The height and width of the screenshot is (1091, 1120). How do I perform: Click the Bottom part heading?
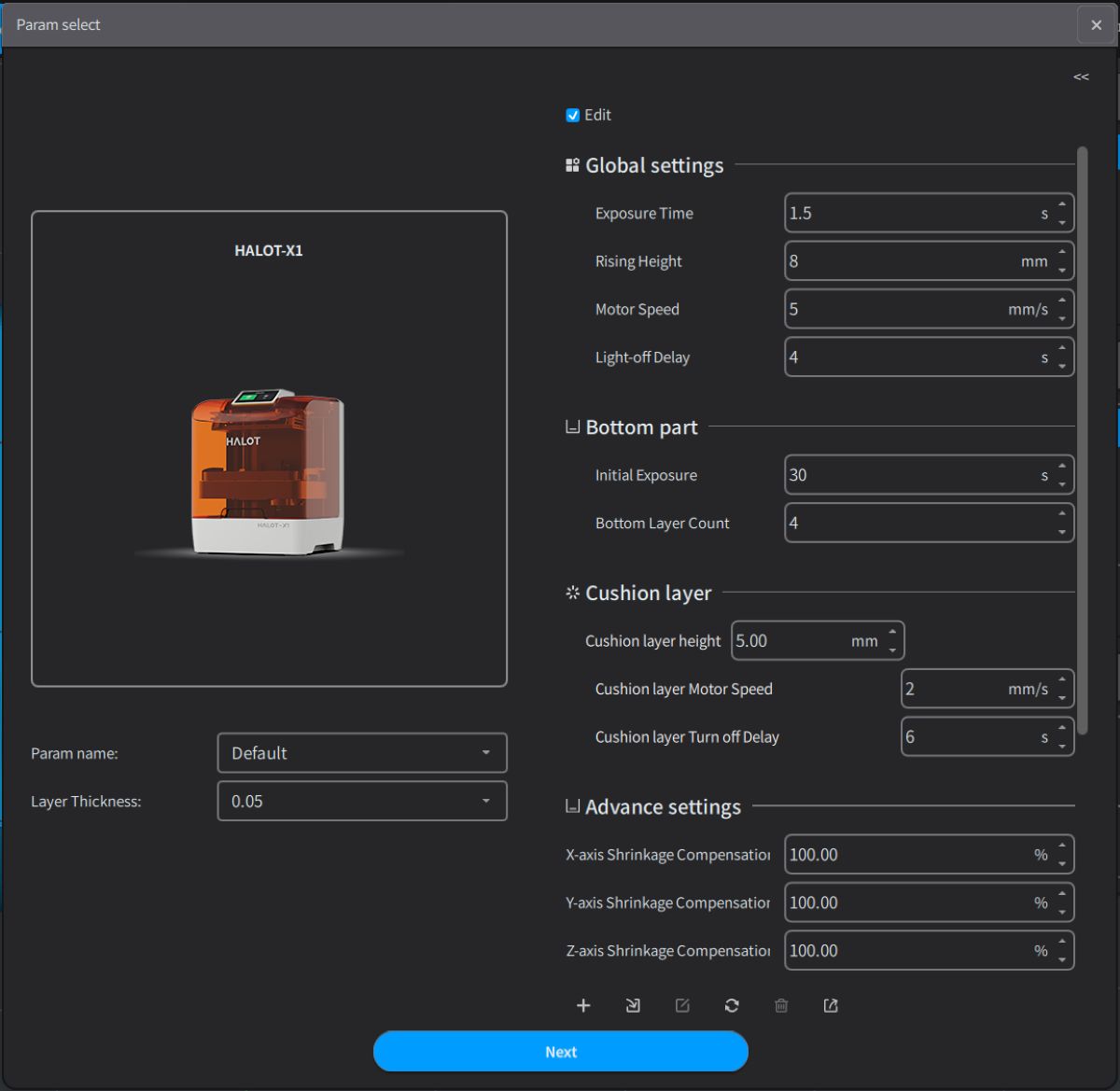(641, 427)
